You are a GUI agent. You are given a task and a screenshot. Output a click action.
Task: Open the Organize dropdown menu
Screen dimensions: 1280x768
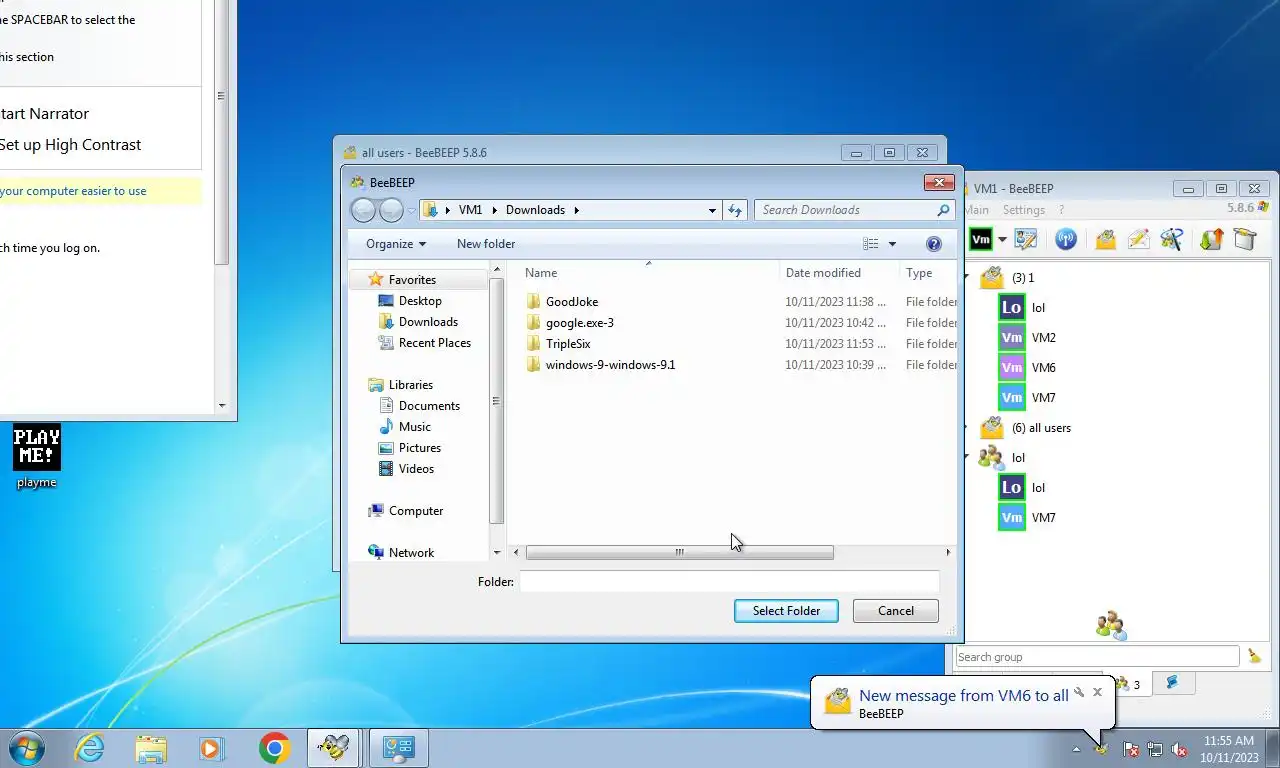pyautogui.click(x=396, y=244)
